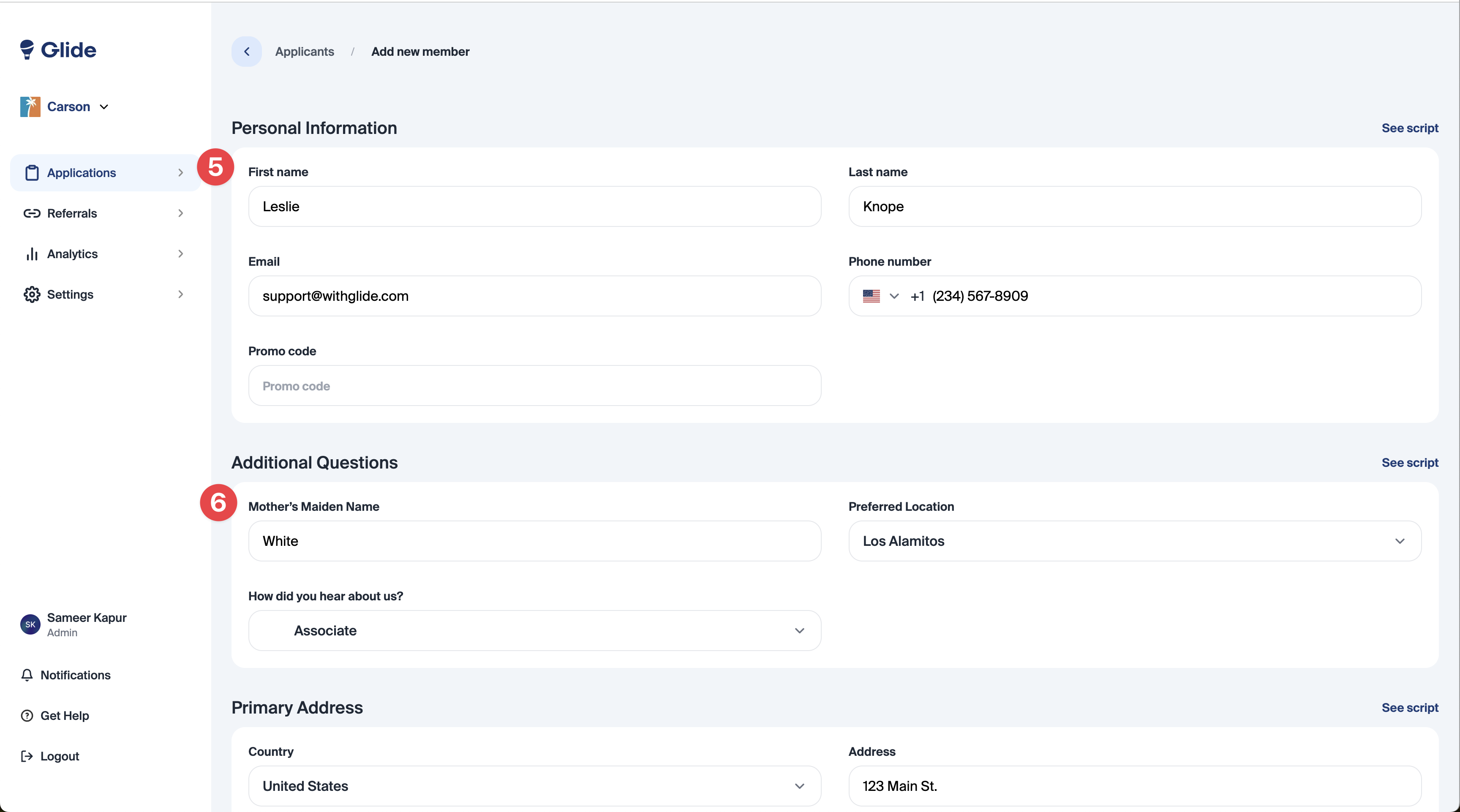Click the Glide hot-air balloon logo
This screenshot has width=1460, height=812.
pos(27,49)
